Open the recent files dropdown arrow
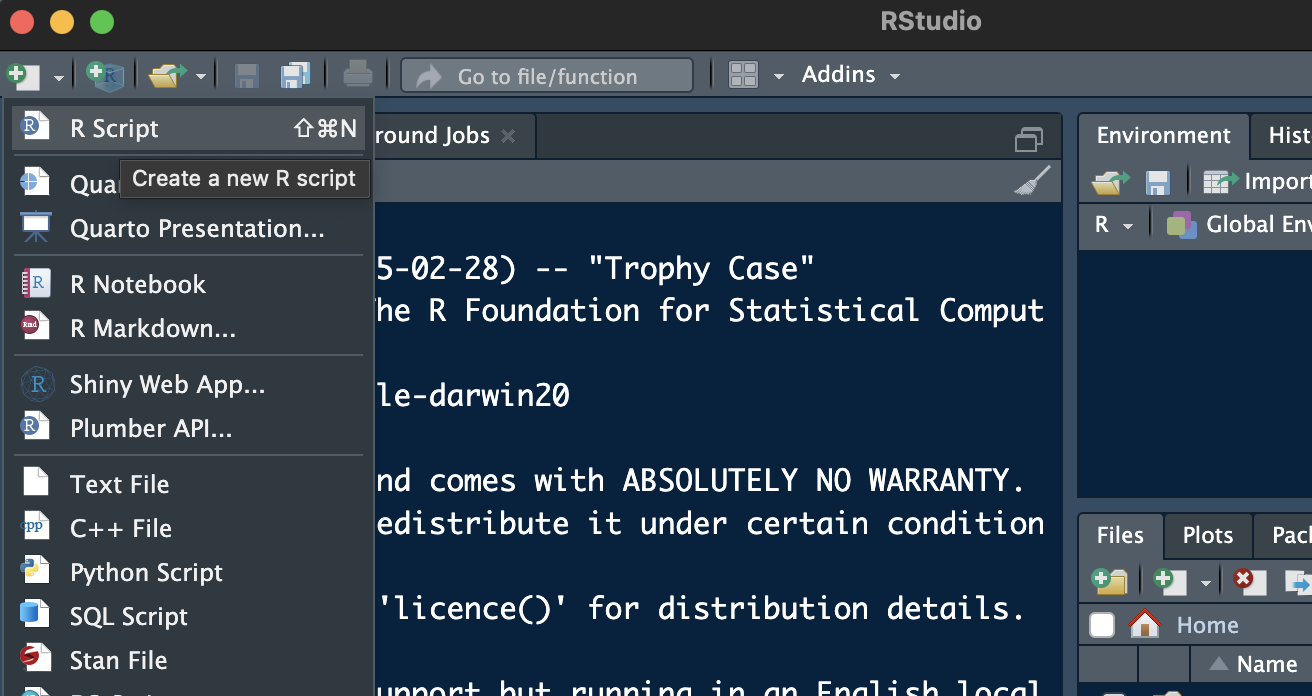 [201, 77]
